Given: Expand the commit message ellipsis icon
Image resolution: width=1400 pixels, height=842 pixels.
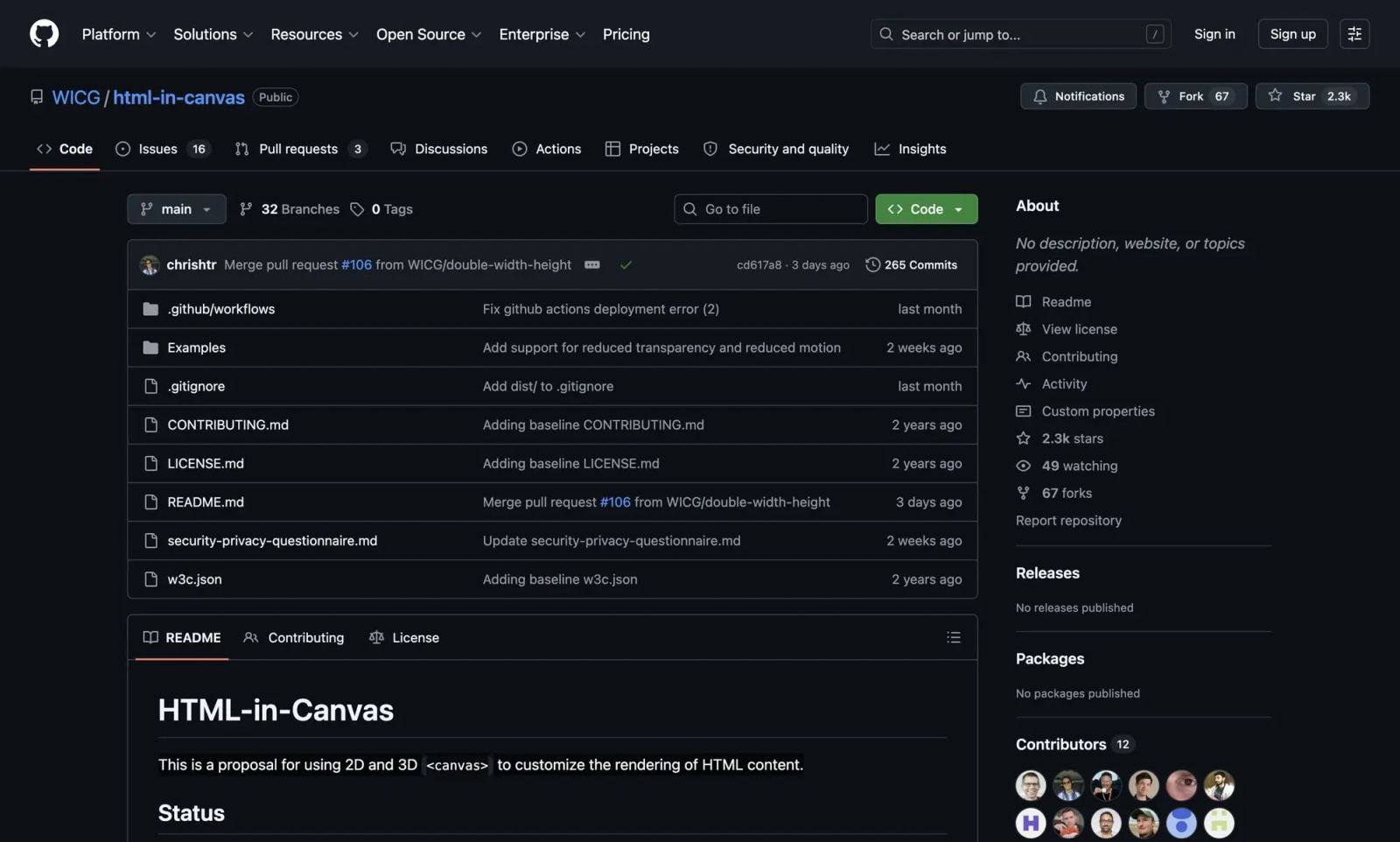Looking at the screenshot, I should tap(592, 264).
